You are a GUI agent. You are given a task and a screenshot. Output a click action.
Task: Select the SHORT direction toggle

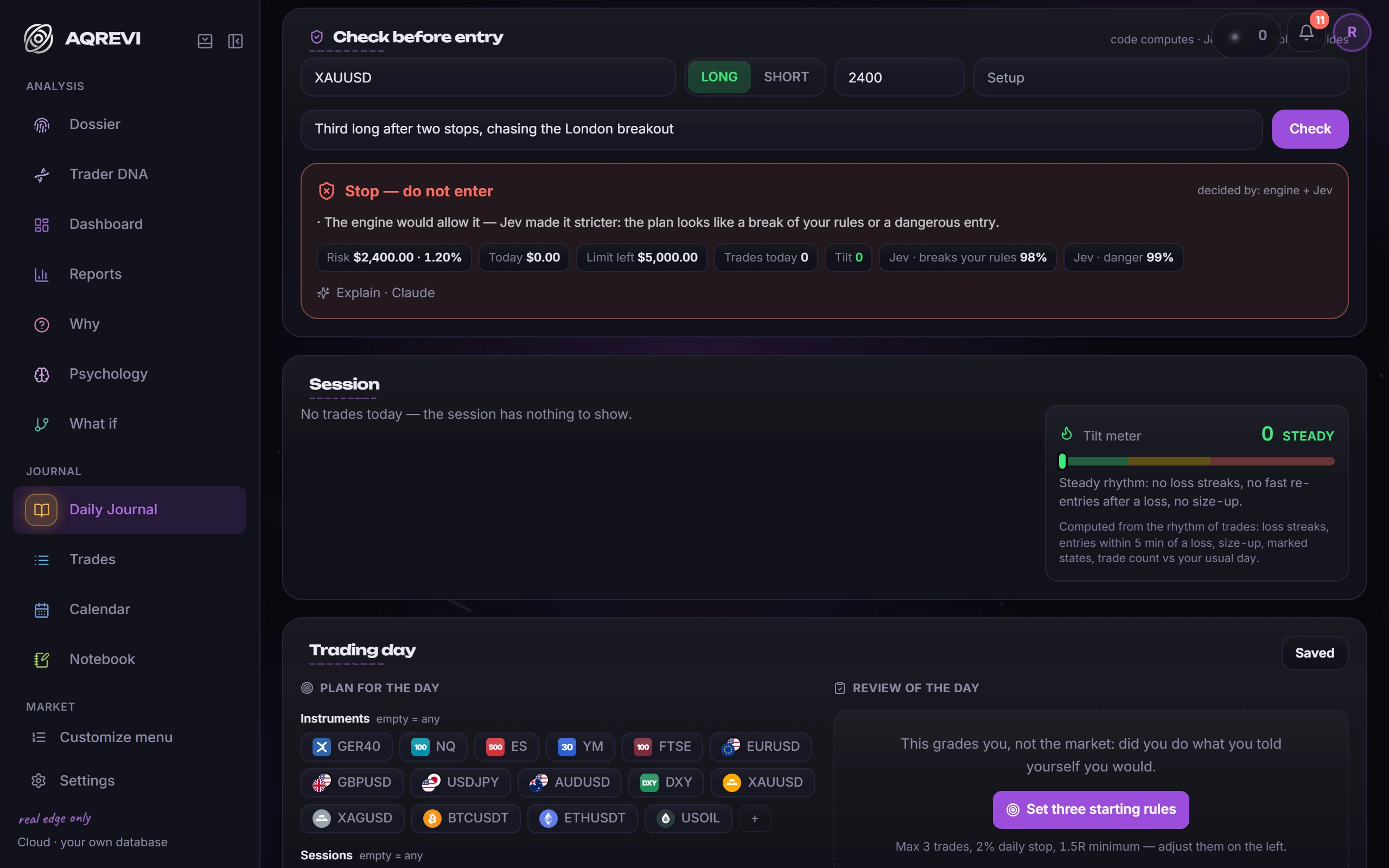point(786,77)
